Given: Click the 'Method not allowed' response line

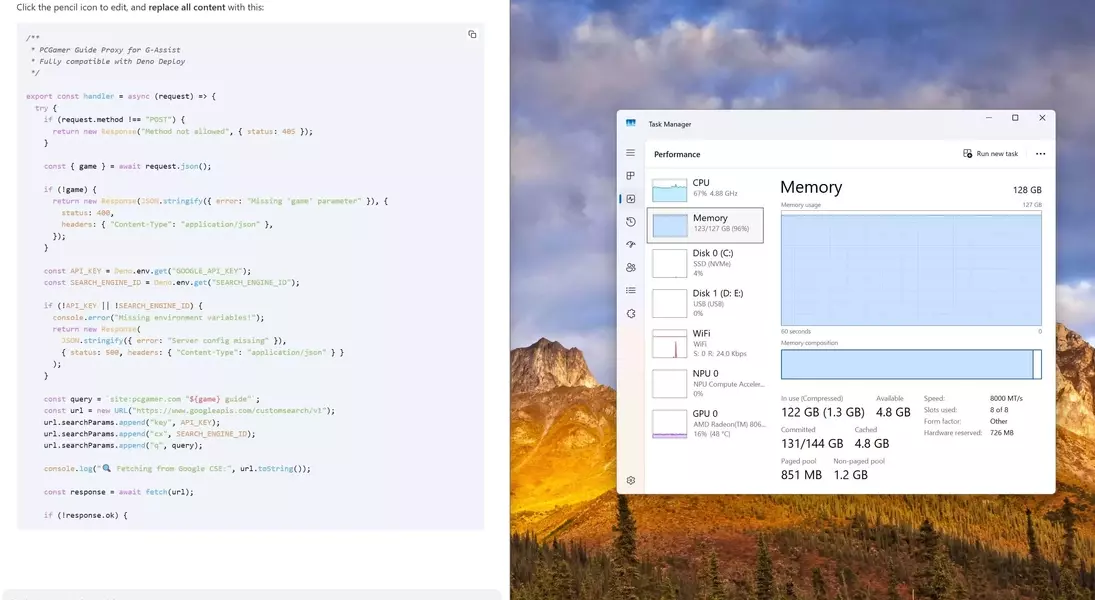Looking at the screenshot, I should (x=182, y=131).
